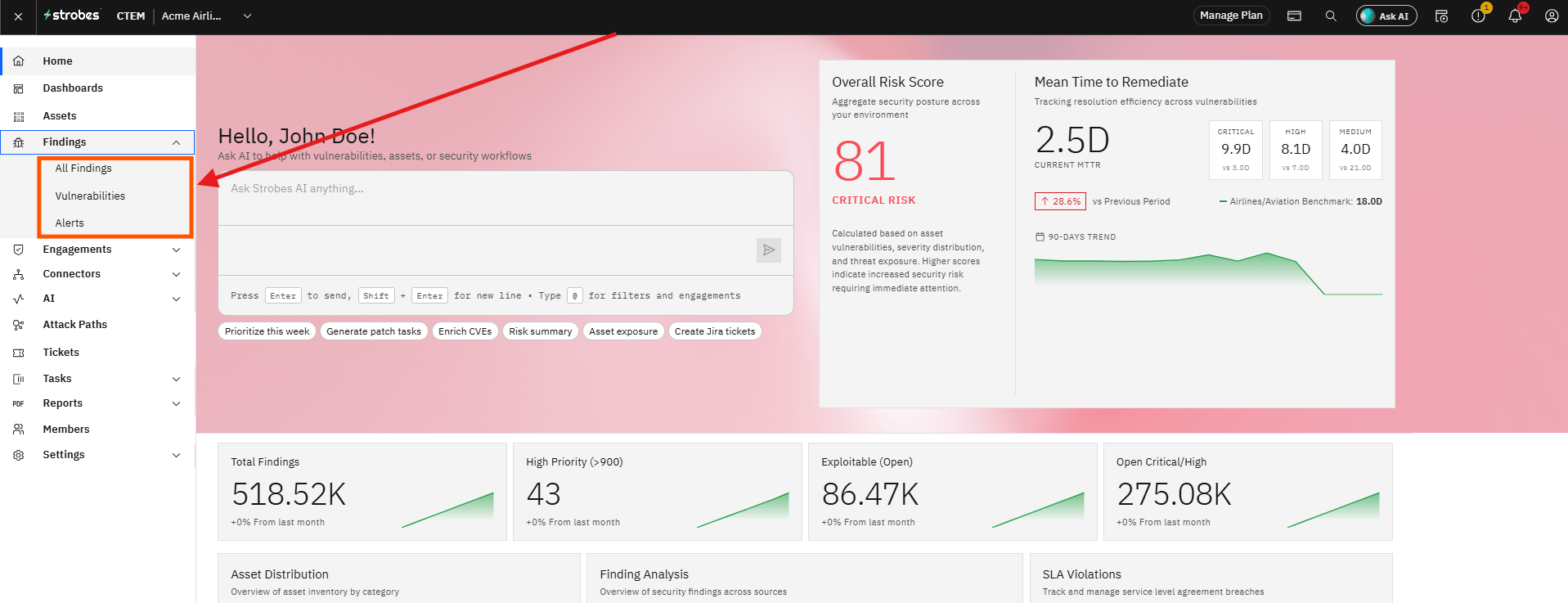1568x603 pixels.
Task: Expand the Engagements menu section
Action: pos(176,250)
